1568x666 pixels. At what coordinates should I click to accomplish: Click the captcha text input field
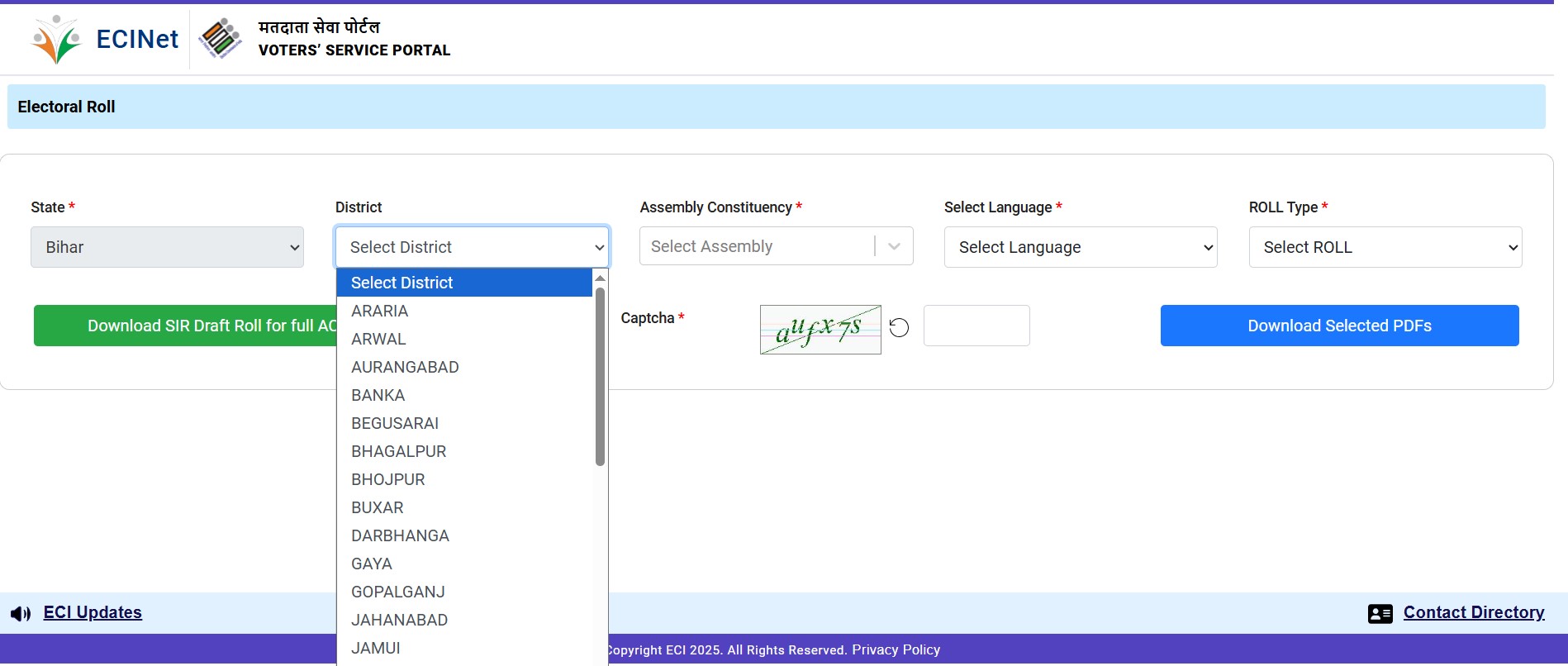pyautogui.click(x=976, y=326)
